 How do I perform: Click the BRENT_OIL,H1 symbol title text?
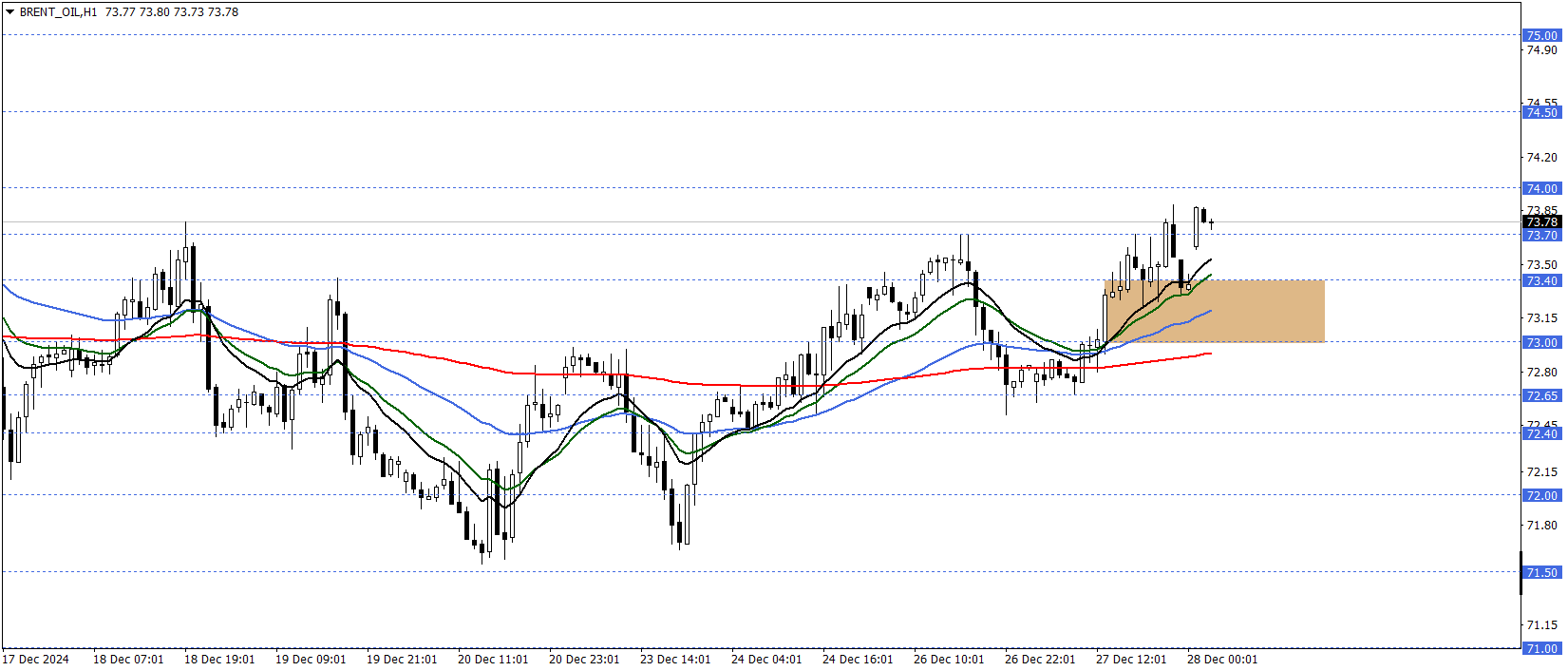58,12
